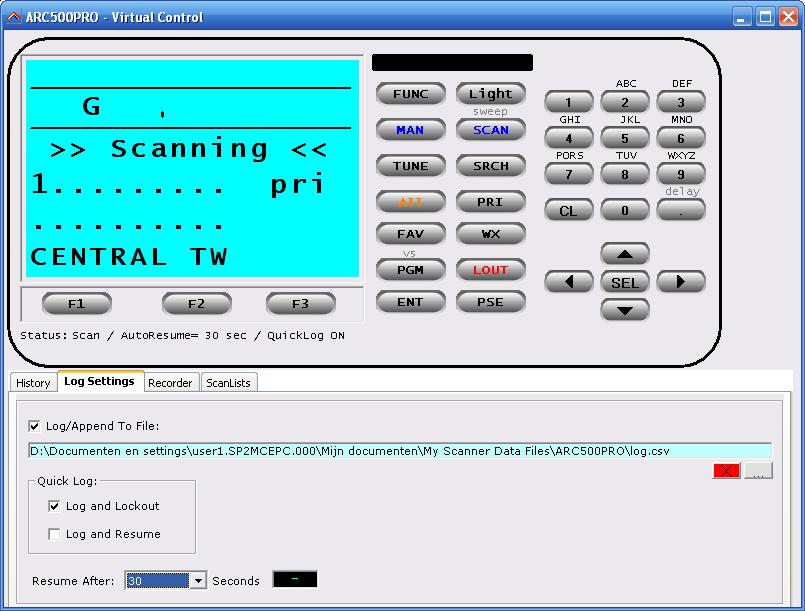
Task: Pause with the PSE key
Action: point(490,302)
